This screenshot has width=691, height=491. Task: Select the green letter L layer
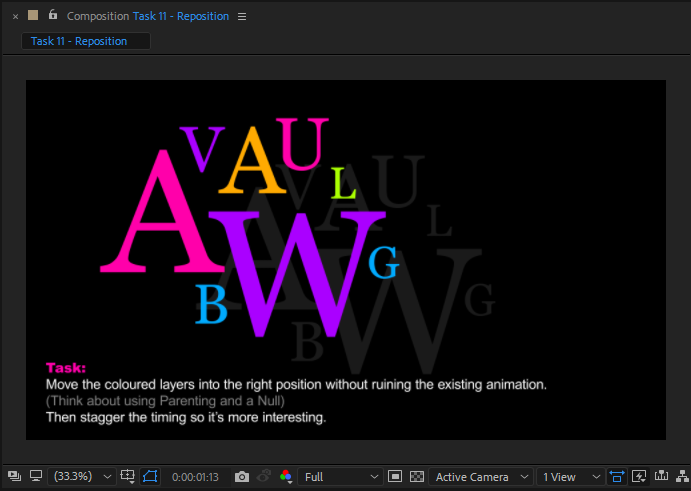pos(343,183)
